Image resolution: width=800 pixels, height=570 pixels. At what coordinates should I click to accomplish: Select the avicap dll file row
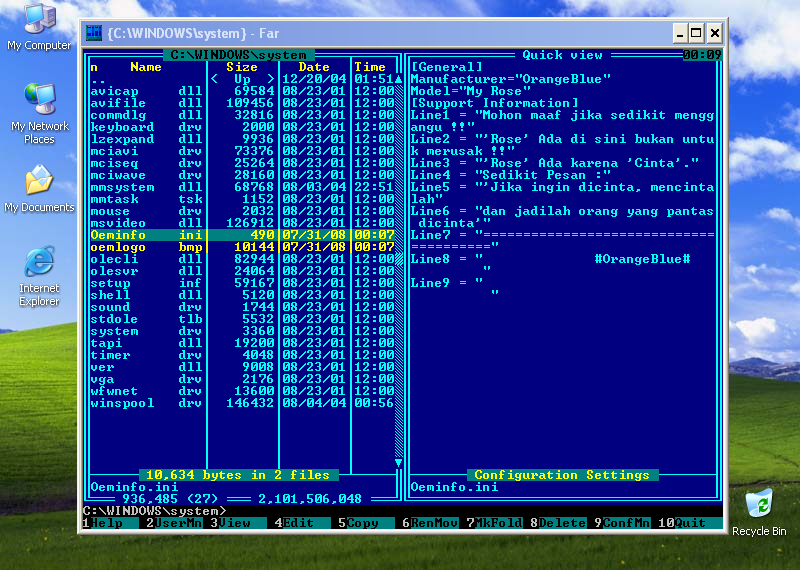242,91
